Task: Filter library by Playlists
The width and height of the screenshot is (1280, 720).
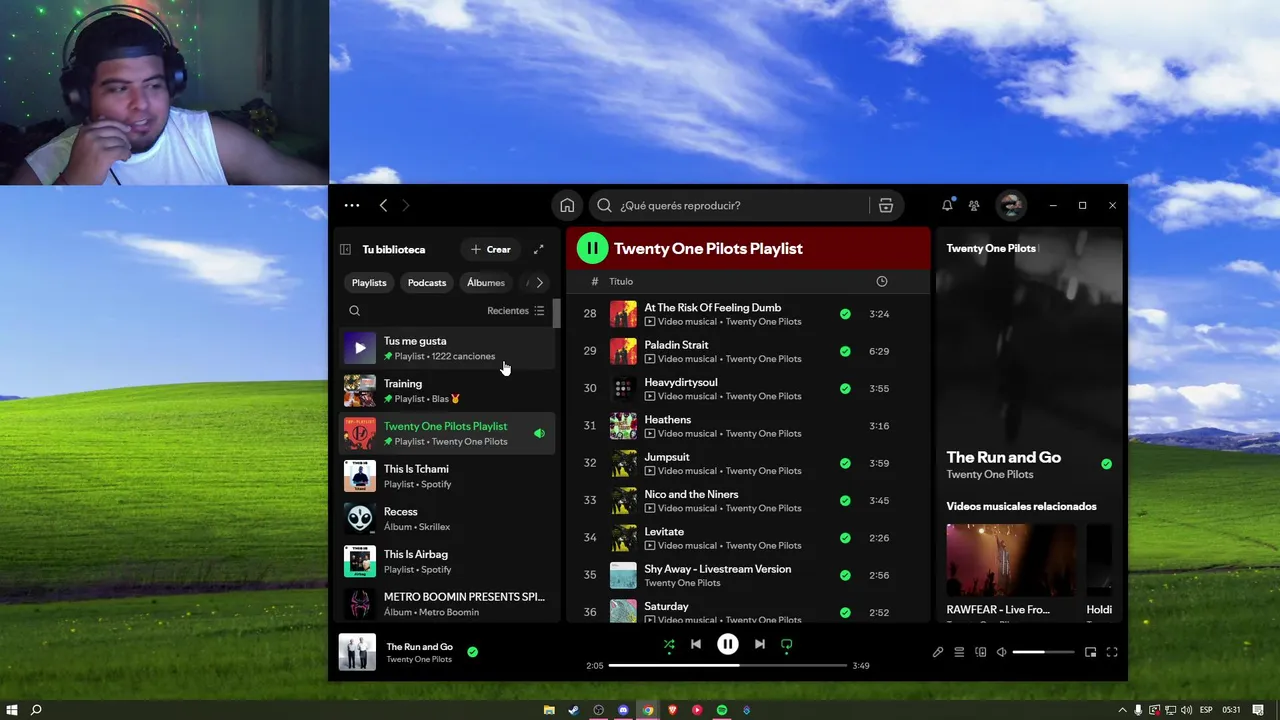Action: tap(369, 283)
